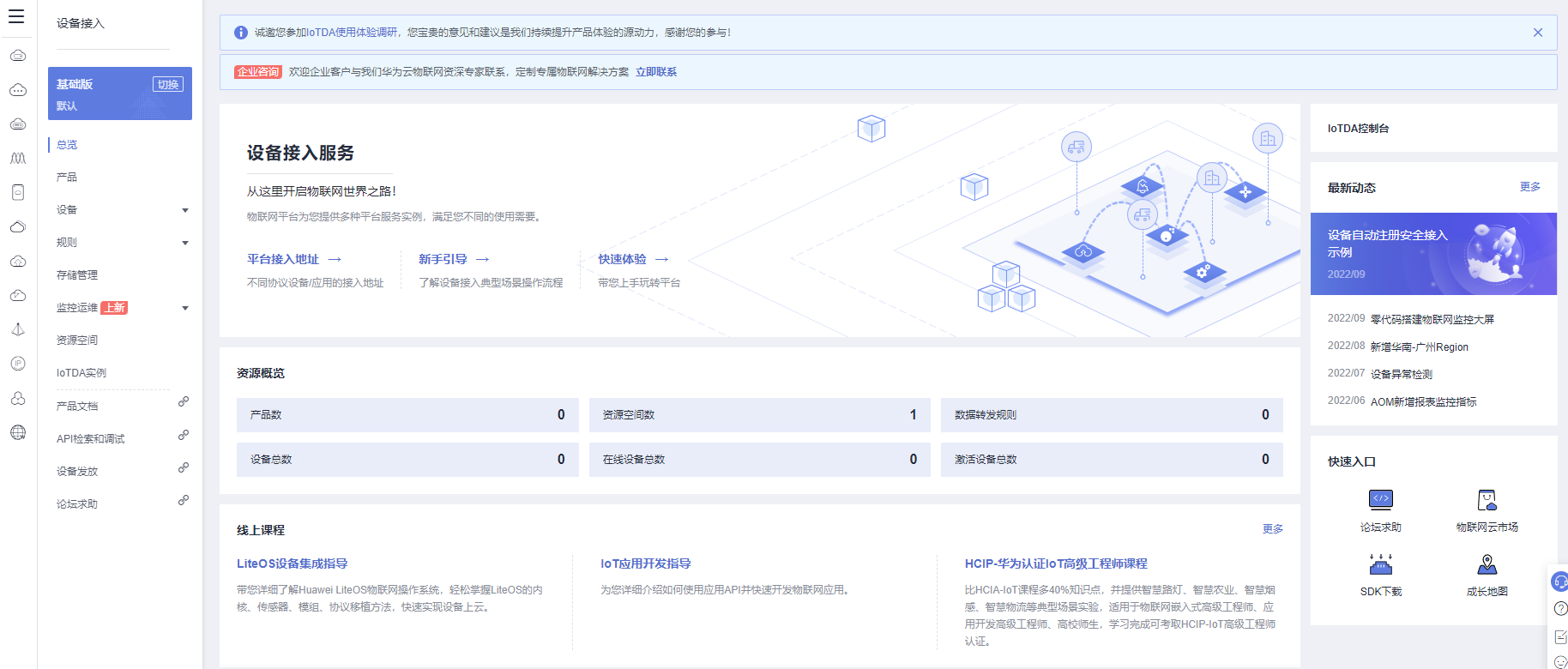The height and width of the screenshot is (669, 1568).
Task: Open 论坛求助 code-monitor icon in quick entry
Action: (x=1381, y=499)
